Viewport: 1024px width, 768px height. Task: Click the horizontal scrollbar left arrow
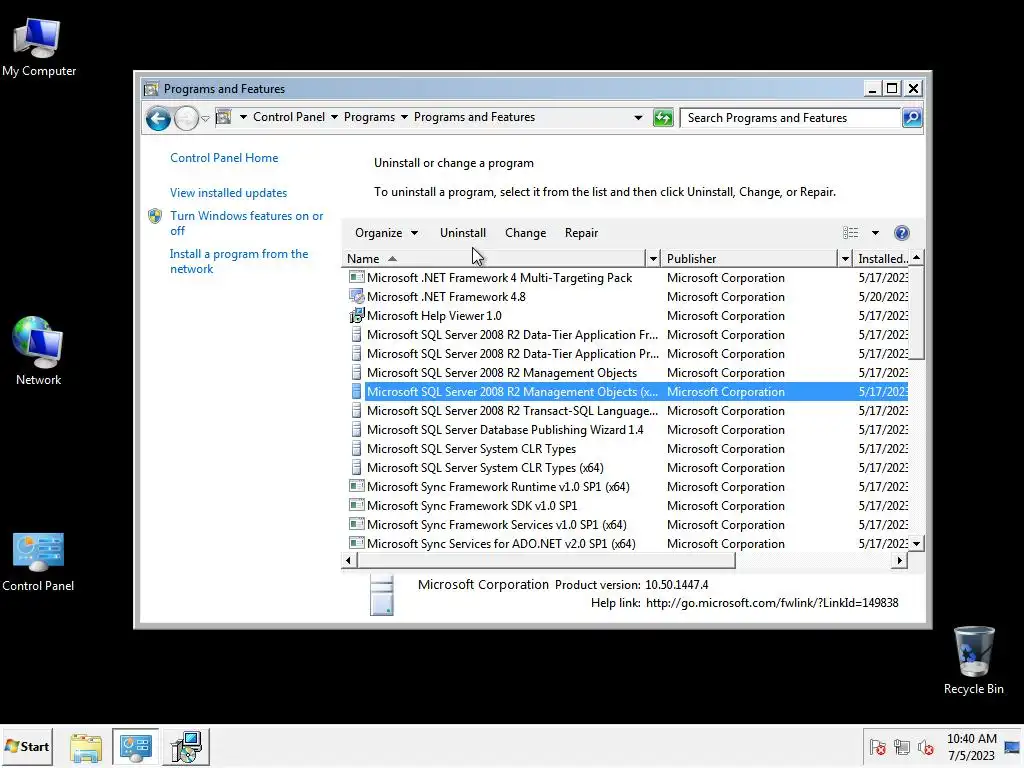348,560
